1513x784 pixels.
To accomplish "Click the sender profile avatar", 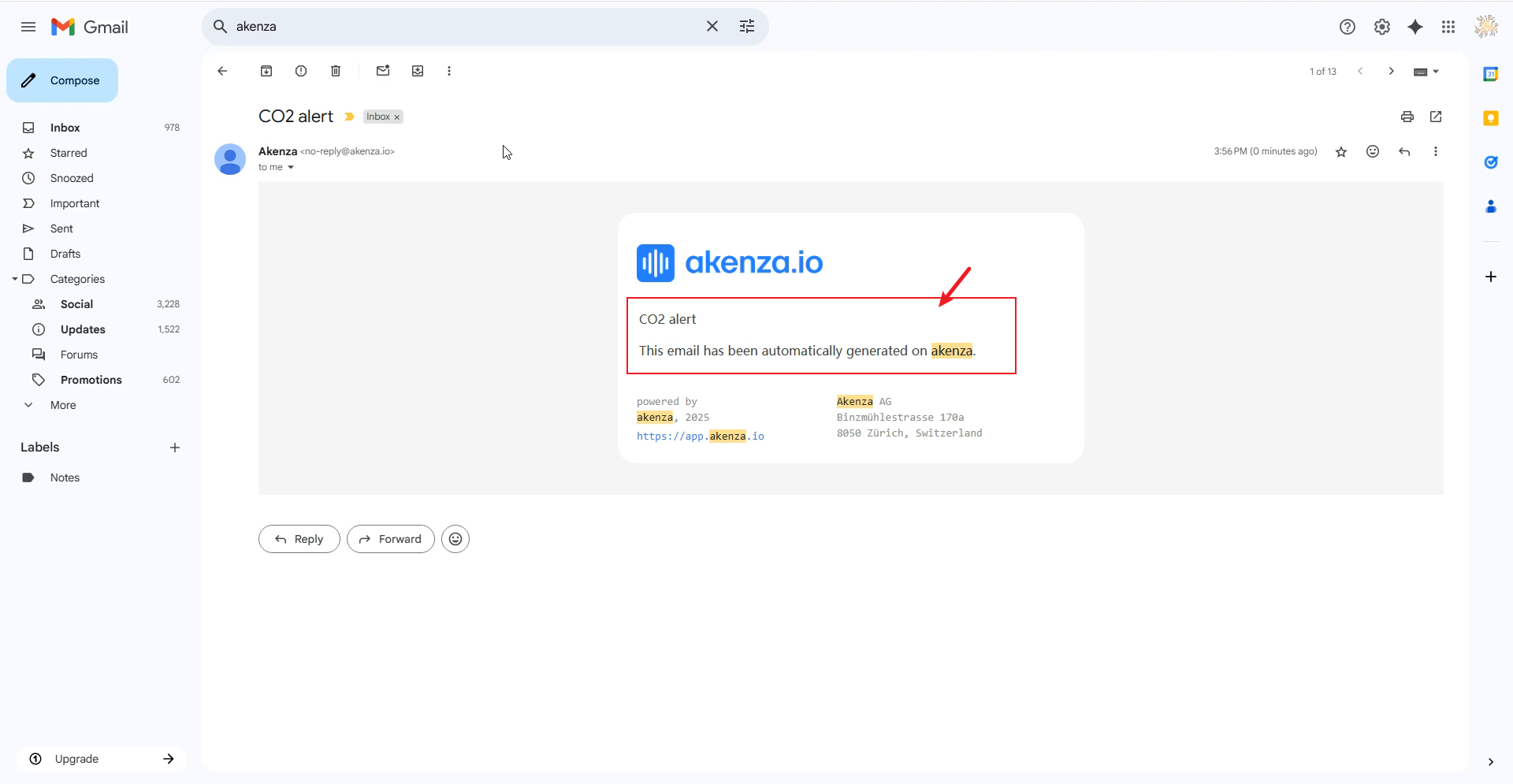I will coord(230,159).
